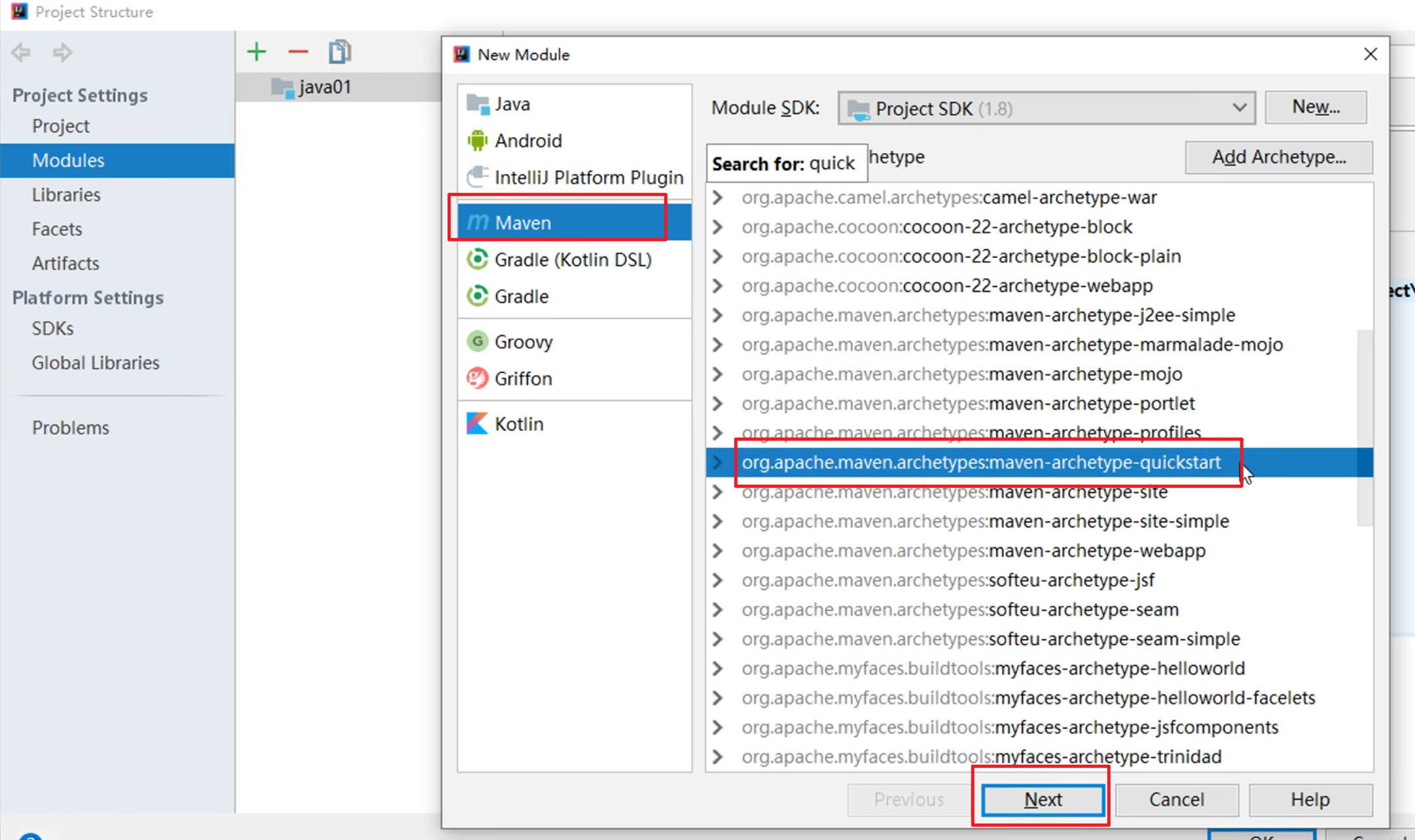1415x840 pixels.
Task: Select the Android module type icon
Action: [x=478, y=141]
